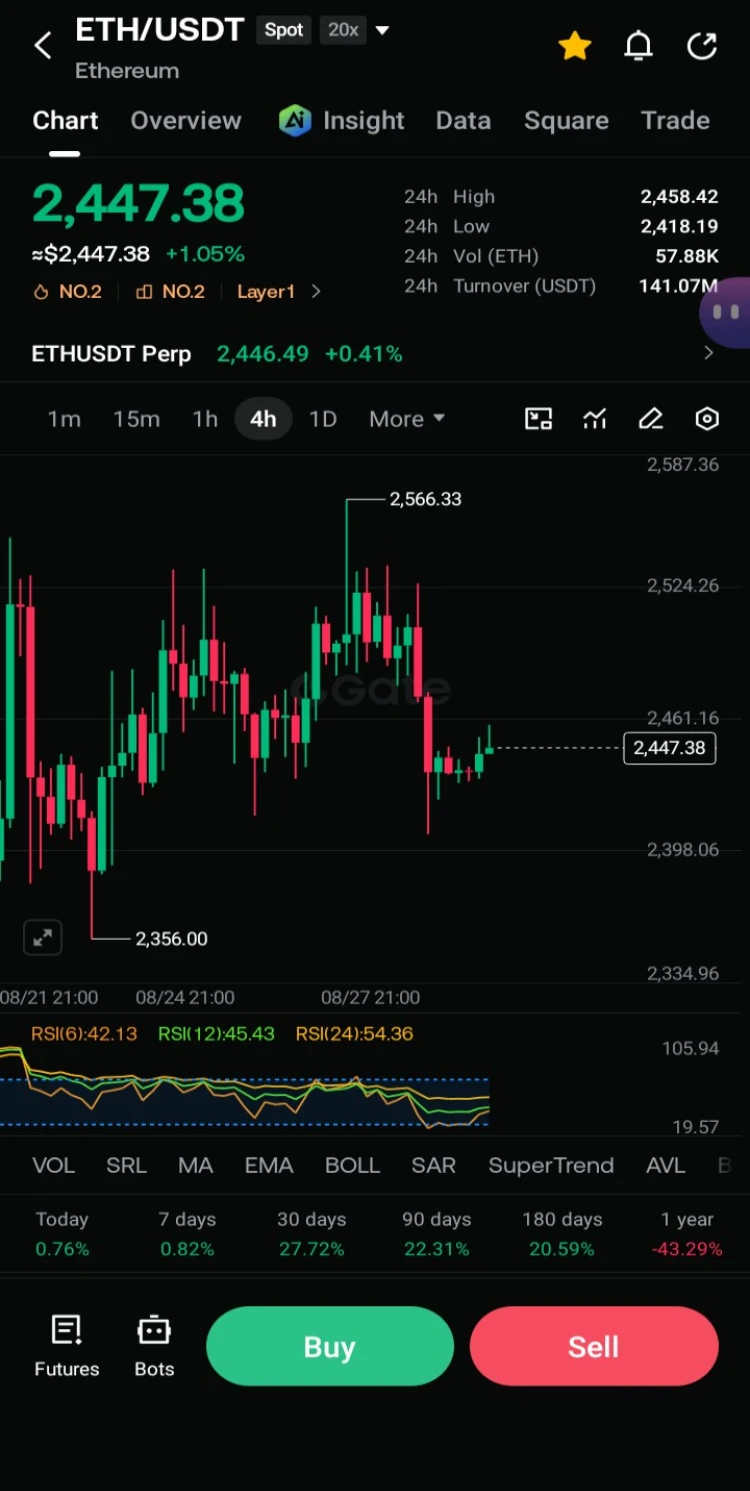Switch to the Chart tab
This screenshot has width=750, height=1491.
click(65, 121)
